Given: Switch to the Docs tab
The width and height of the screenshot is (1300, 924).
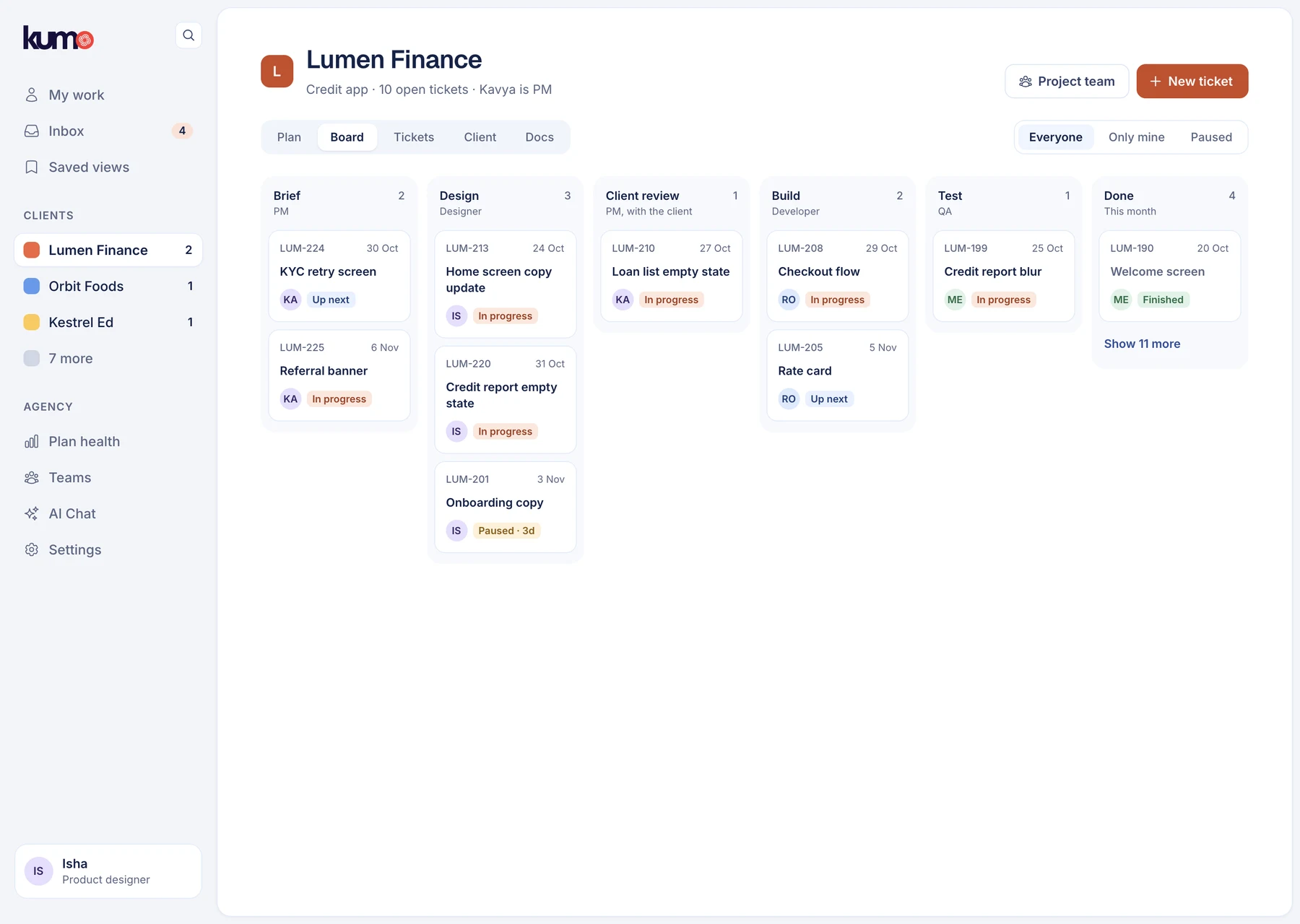Looking at the screenshot, I should tap(539, 137).
